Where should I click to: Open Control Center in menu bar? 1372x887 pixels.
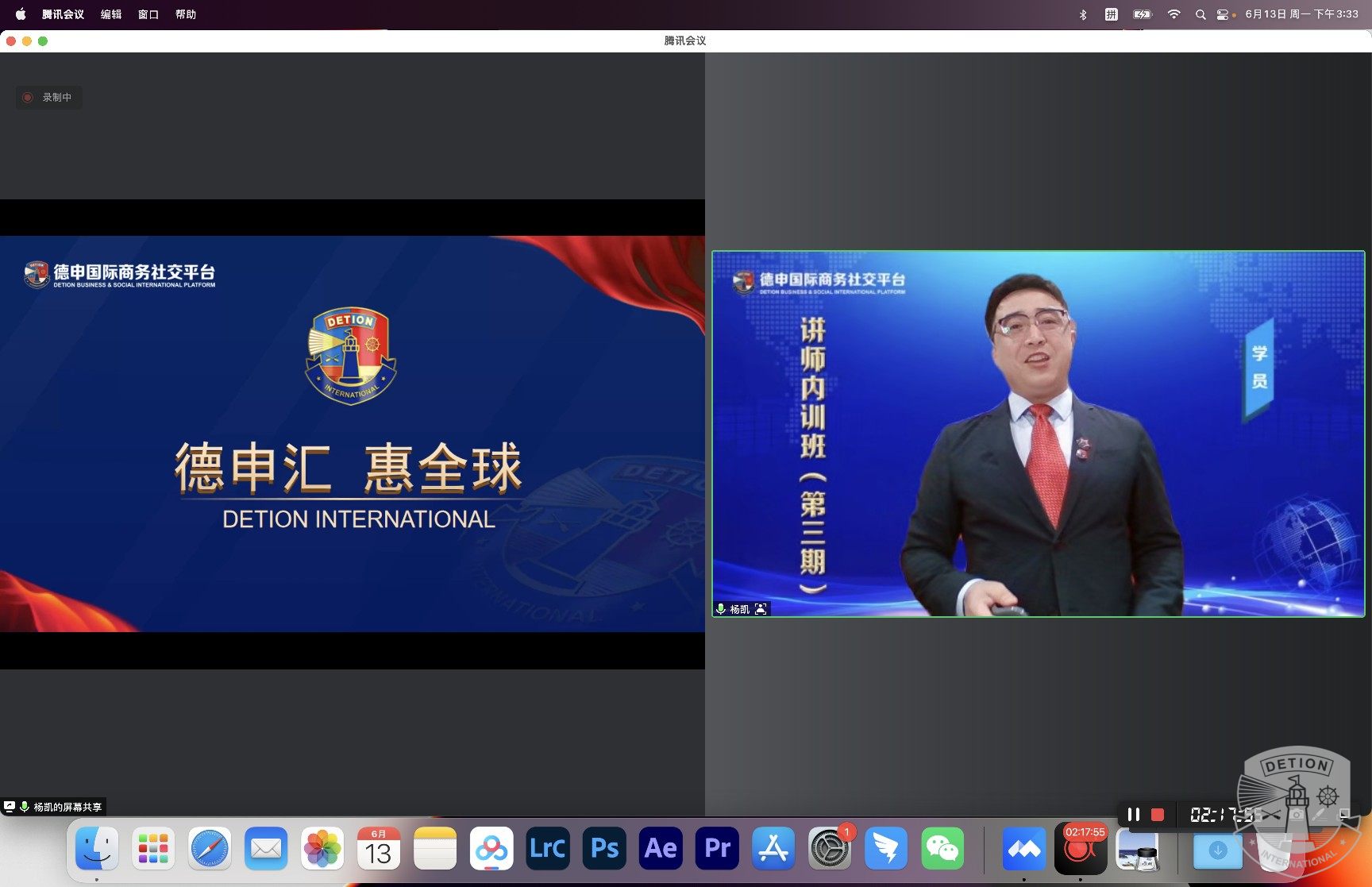click(x=1223, y=14)
